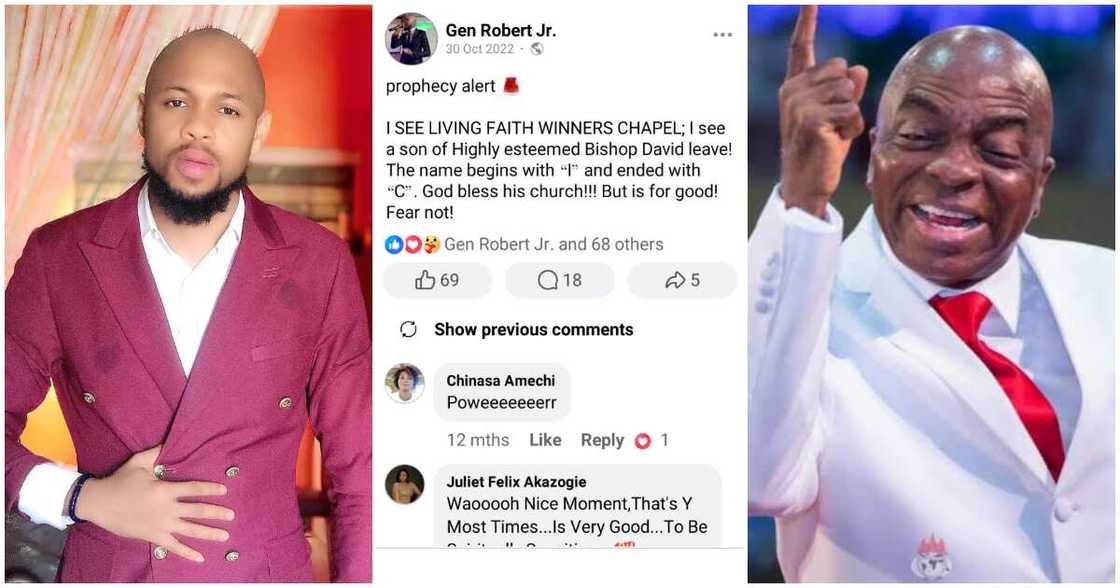Click the reaction emojis beside the likes summary
1120x588 pixels.
[x=413, y=244]
